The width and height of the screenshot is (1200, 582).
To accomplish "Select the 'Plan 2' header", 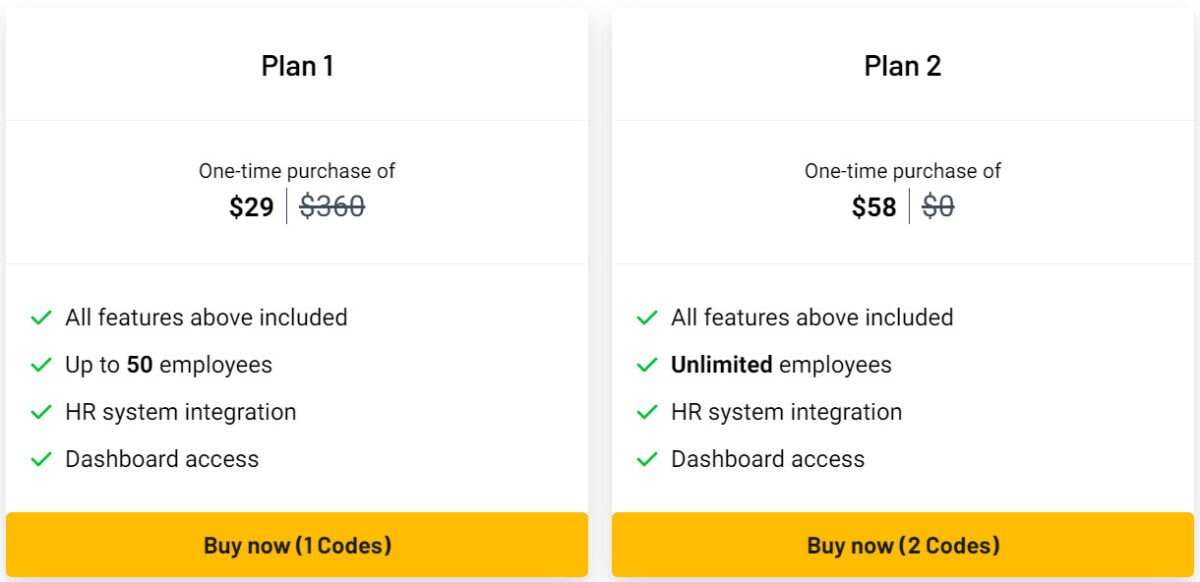I will [x=903, y=65].
